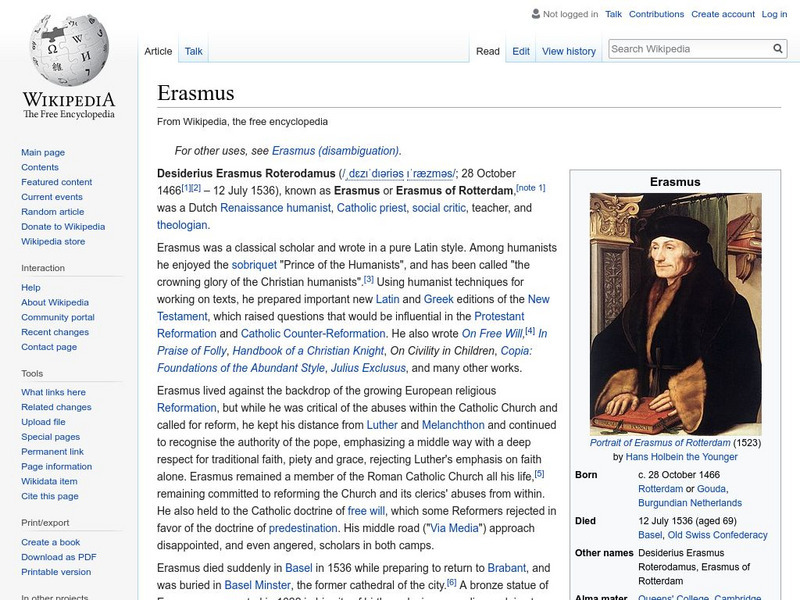This screenshot has height=600, width=800.
Task: Click the Not logged in user icon
Action: tap(535, 15)
